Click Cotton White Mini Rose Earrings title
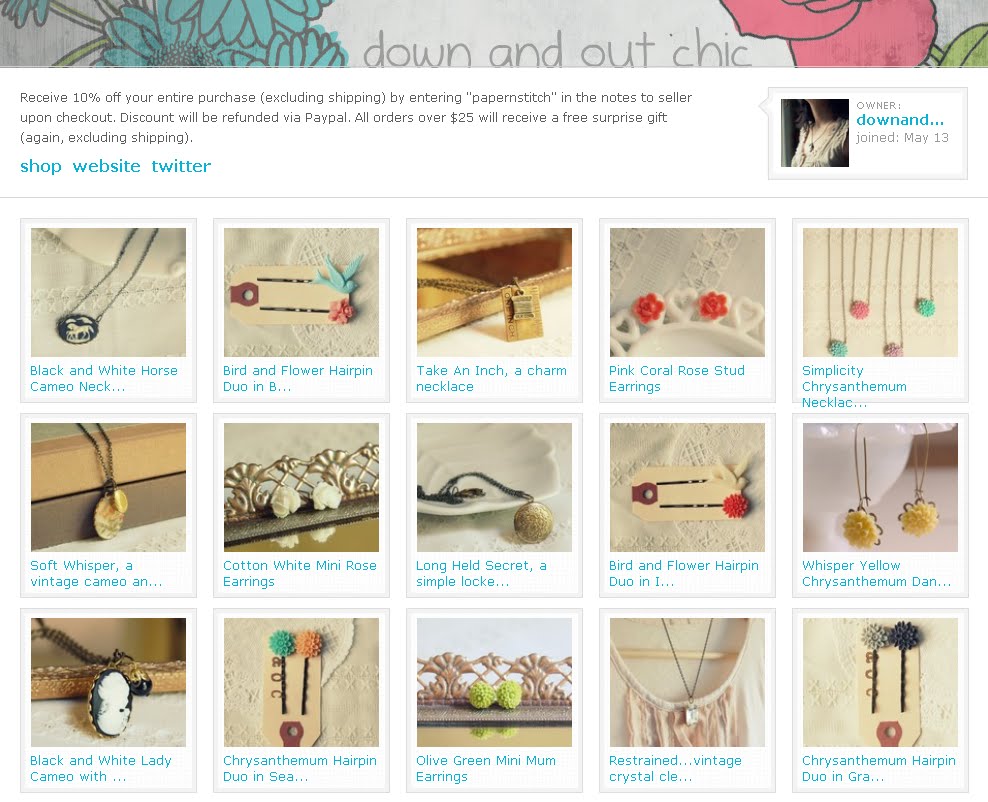 pyautogui.click(x=300, y=573)
